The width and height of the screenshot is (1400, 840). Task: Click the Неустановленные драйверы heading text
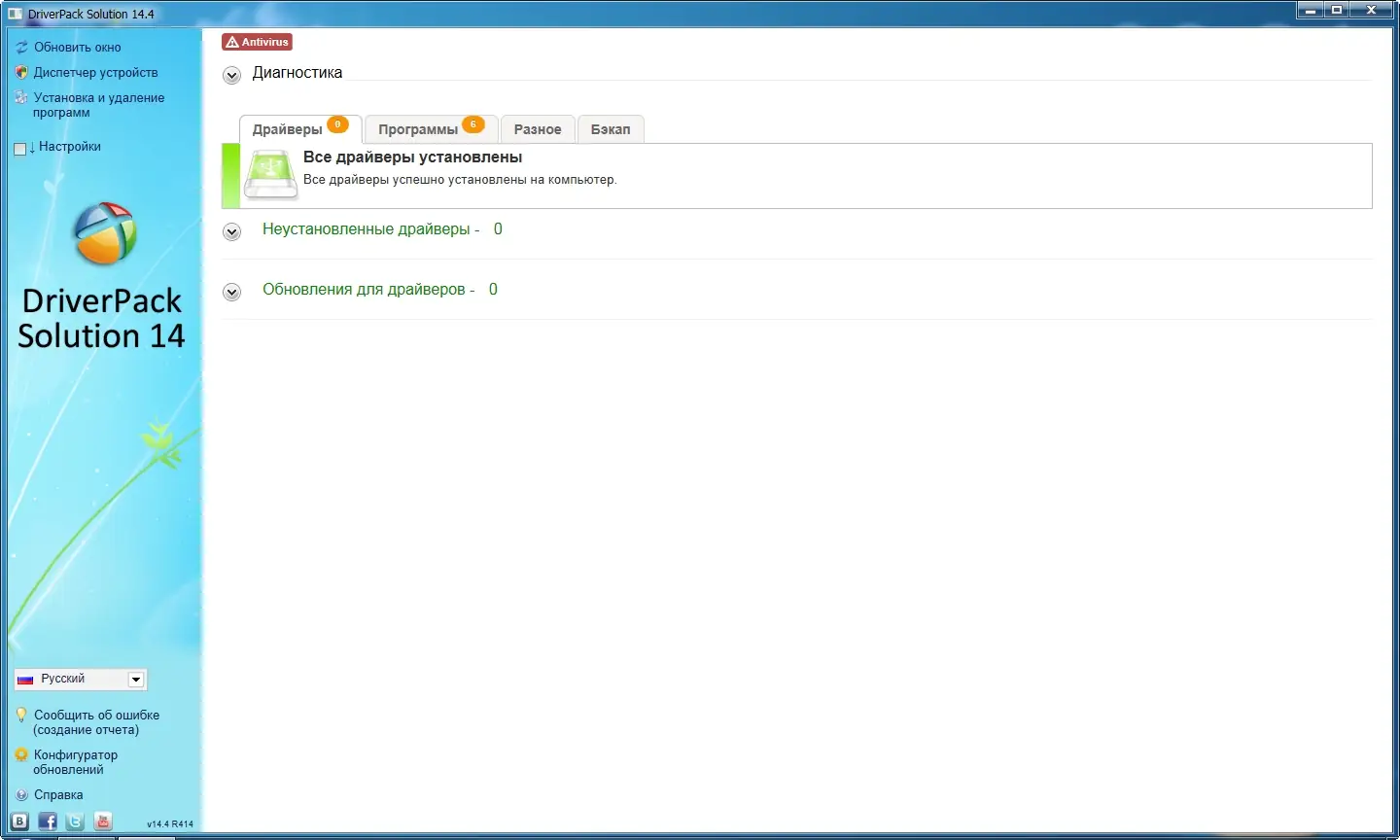coord(370,229)
